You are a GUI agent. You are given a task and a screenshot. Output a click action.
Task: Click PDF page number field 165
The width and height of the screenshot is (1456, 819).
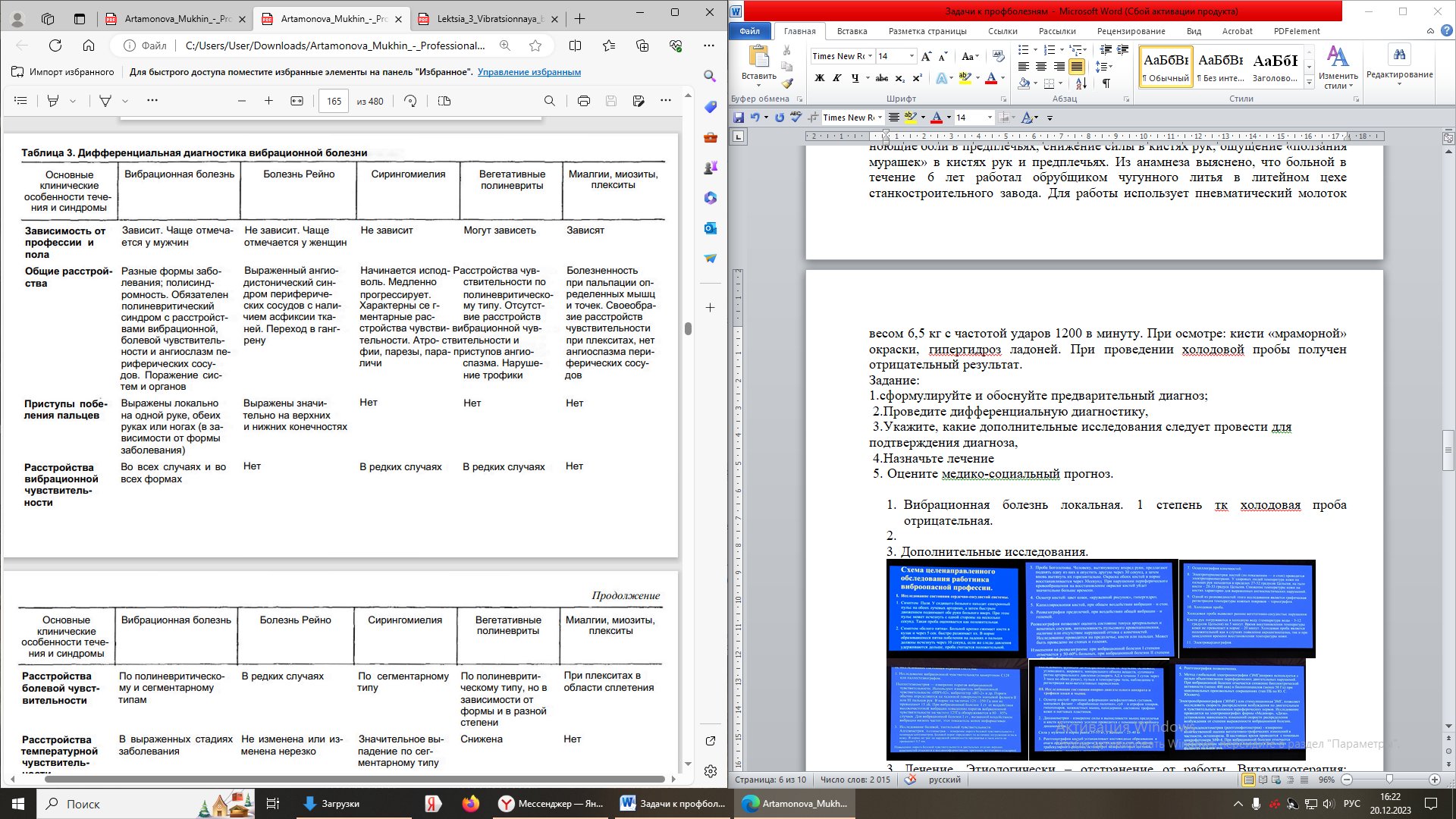(334, 101)
